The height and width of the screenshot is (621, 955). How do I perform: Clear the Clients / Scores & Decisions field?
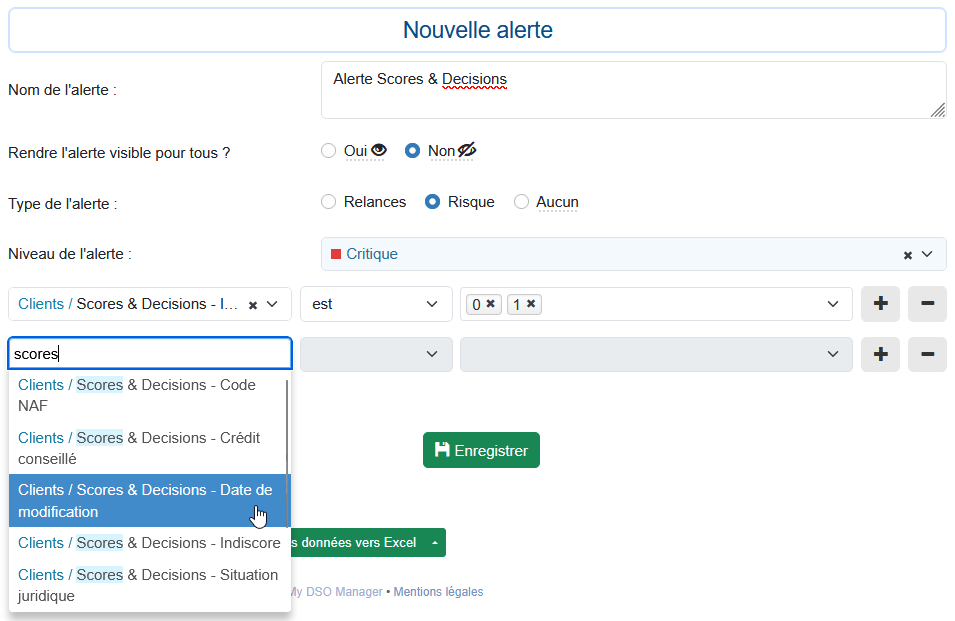[x=253, y=304]
